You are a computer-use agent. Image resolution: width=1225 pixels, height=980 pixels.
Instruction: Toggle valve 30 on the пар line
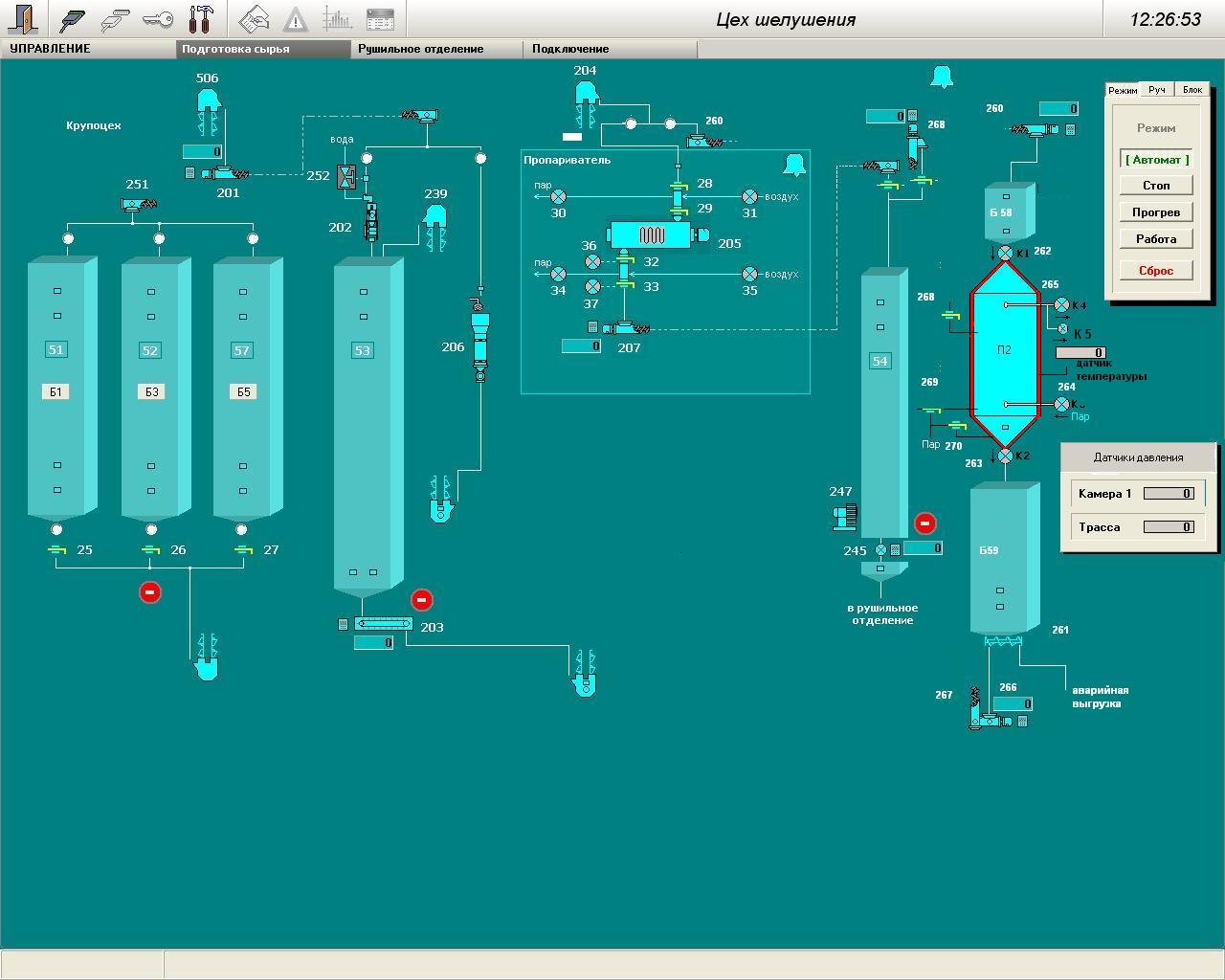559,196
